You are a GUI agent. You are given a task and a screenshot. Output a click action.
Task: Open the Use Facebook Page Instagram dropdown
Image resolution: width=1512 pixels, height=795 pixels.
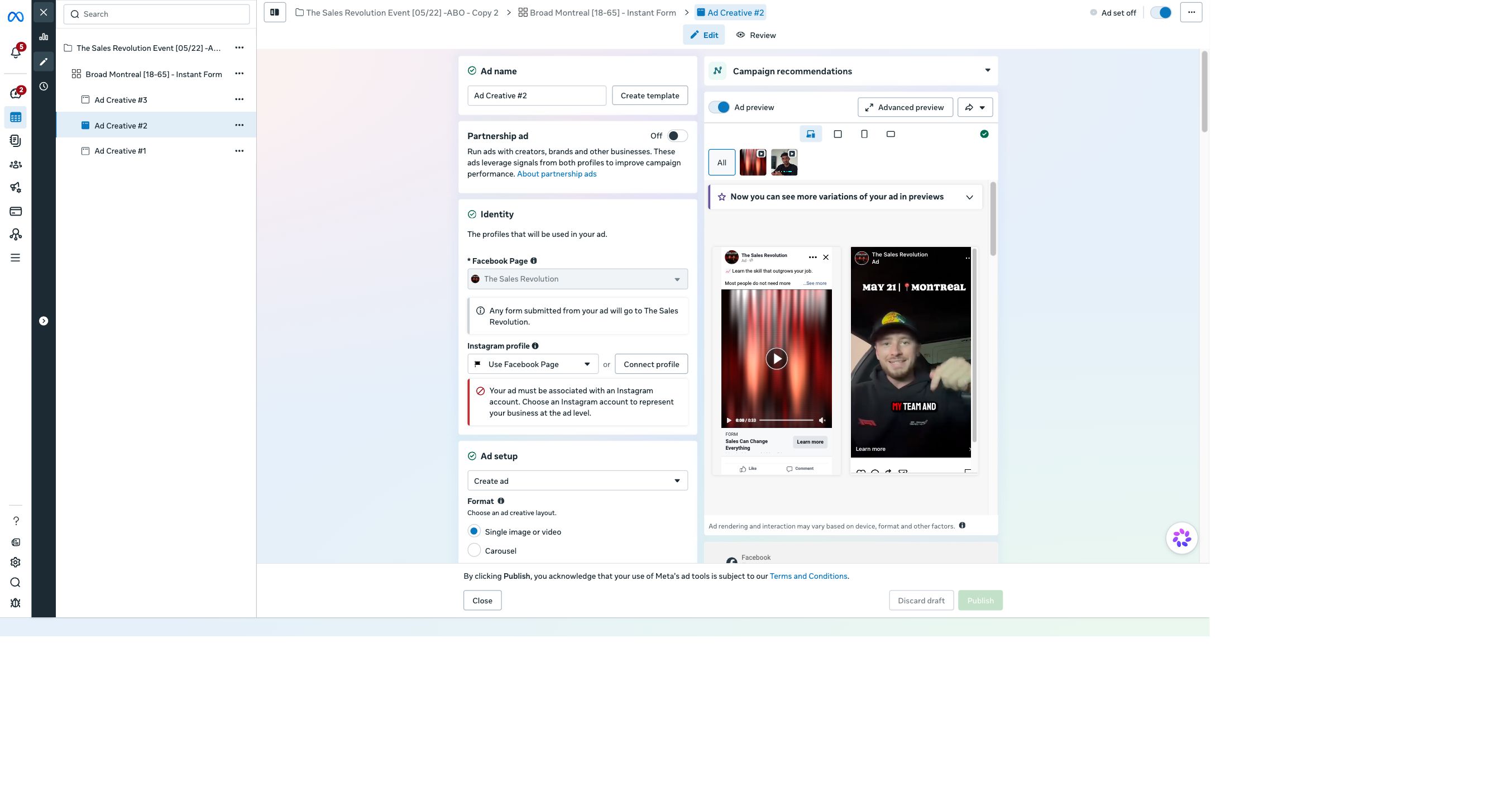(533, 364)
